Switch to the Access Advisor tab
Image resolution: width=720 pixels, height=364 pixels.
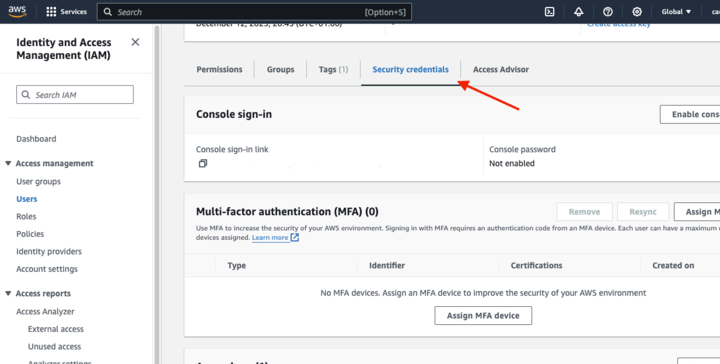click(501, 69)
